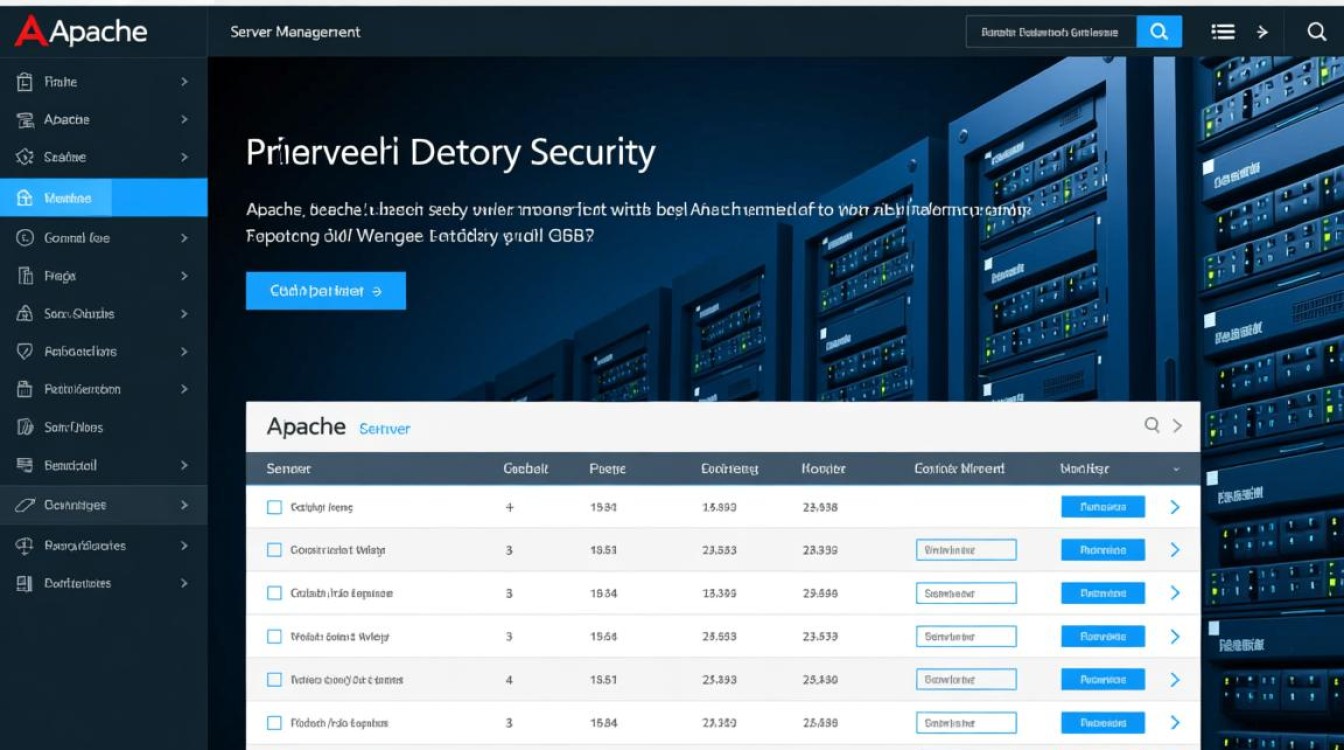Check the last visible table row checkbox
1344x750 pixels.
274,722
